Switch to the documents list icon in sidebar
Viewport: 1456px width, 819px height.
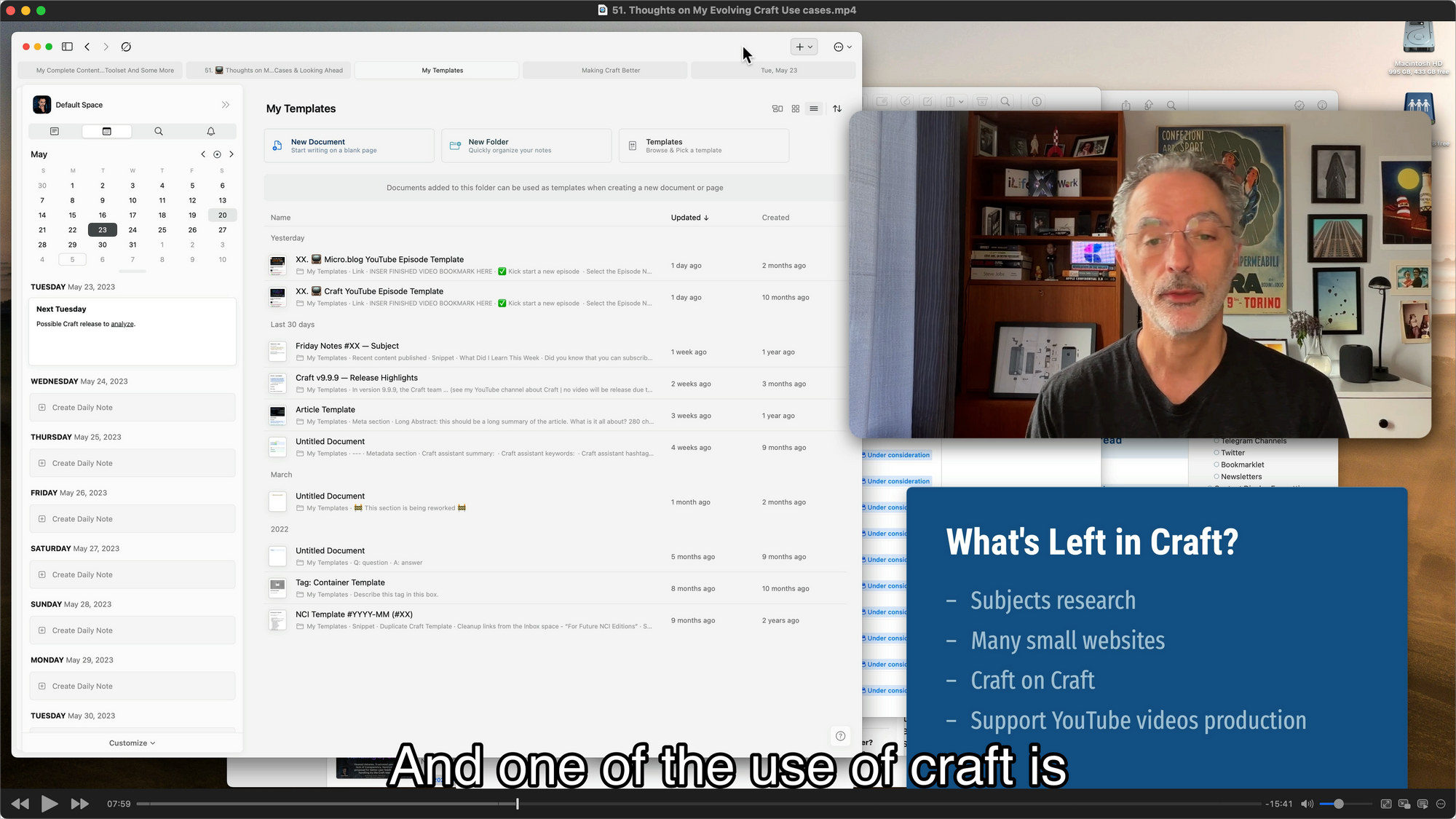pyautogui.click(x=55, y=131)
